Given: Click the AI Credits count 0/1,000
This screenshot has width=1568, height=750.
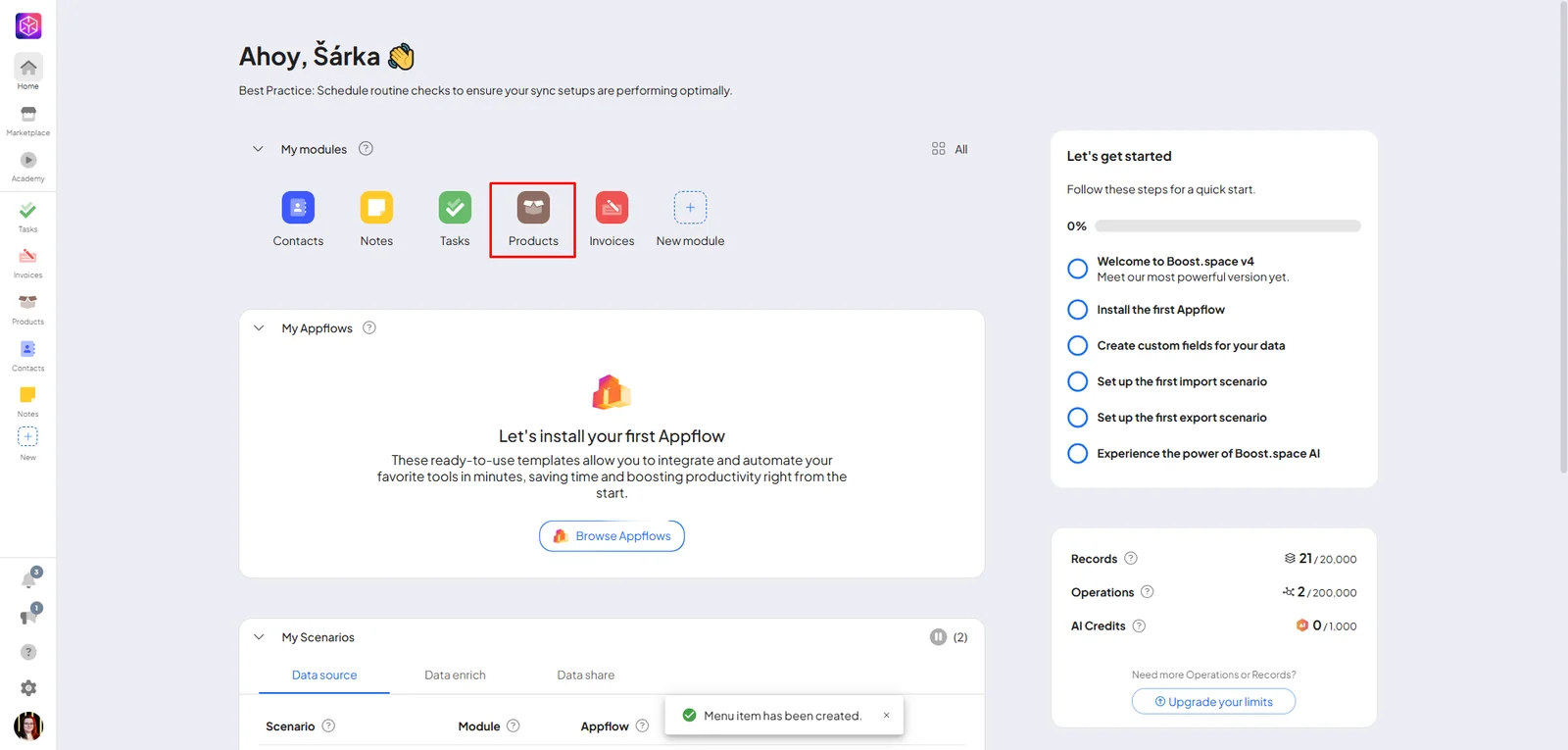Looking at the screenshot, I should tap(1326, 625).
